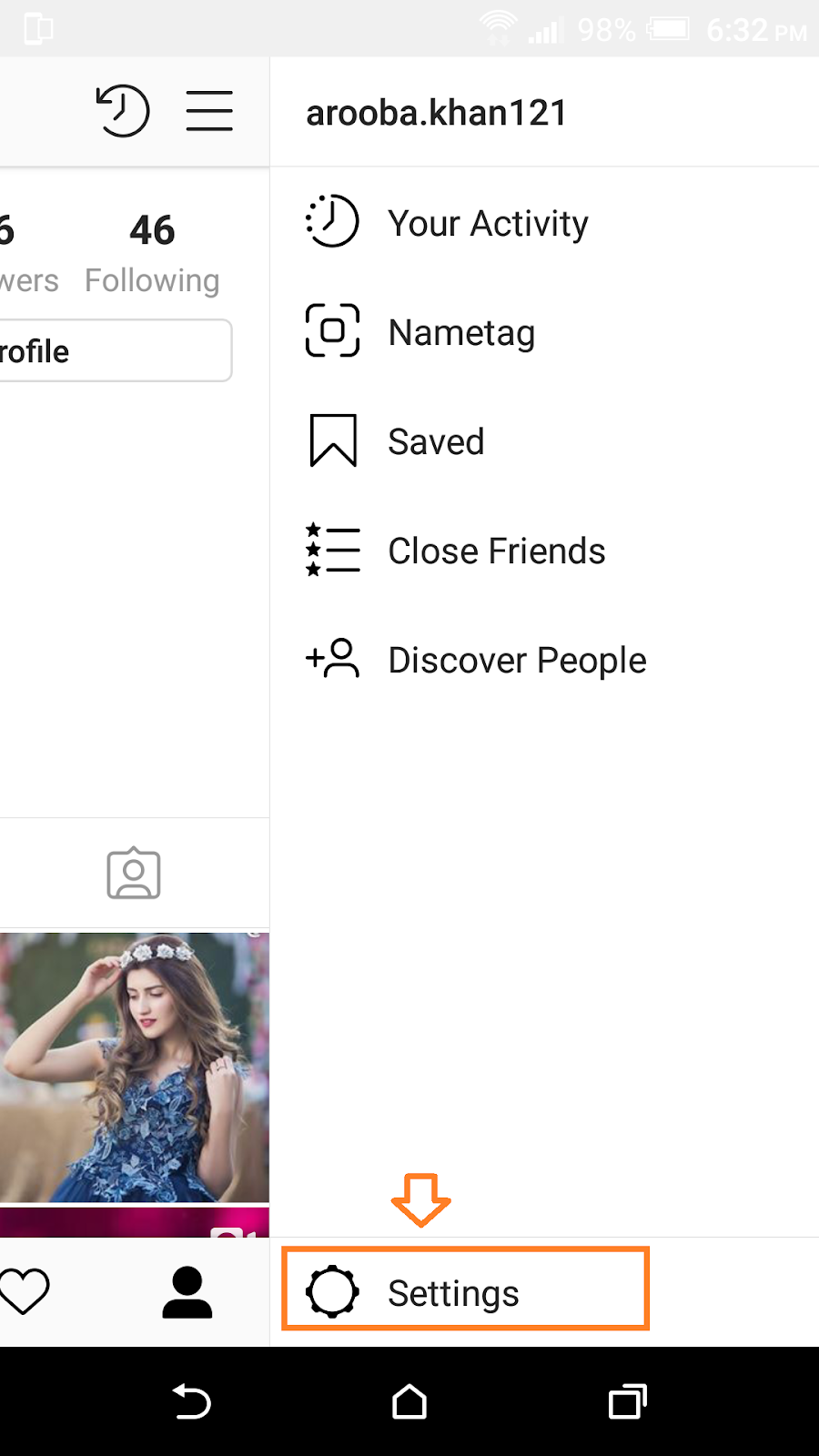Tap the Edit Profile button
Viewport: 819px width, 1456px height.
pyautogui.click(x=116, y=350)
